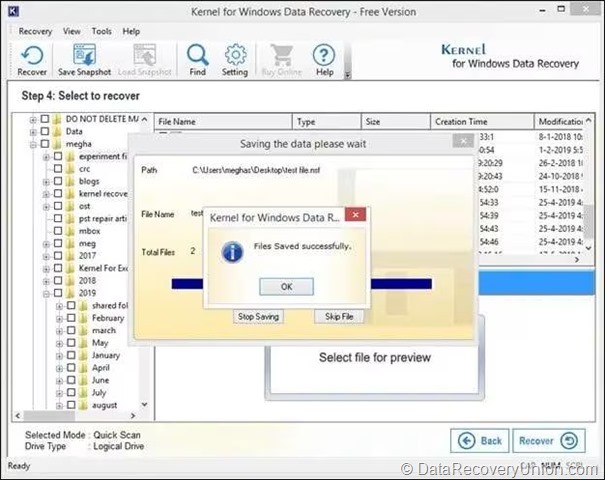605x480 pixels.
Task: Click the ost folder icon
Action: (70, 206)
